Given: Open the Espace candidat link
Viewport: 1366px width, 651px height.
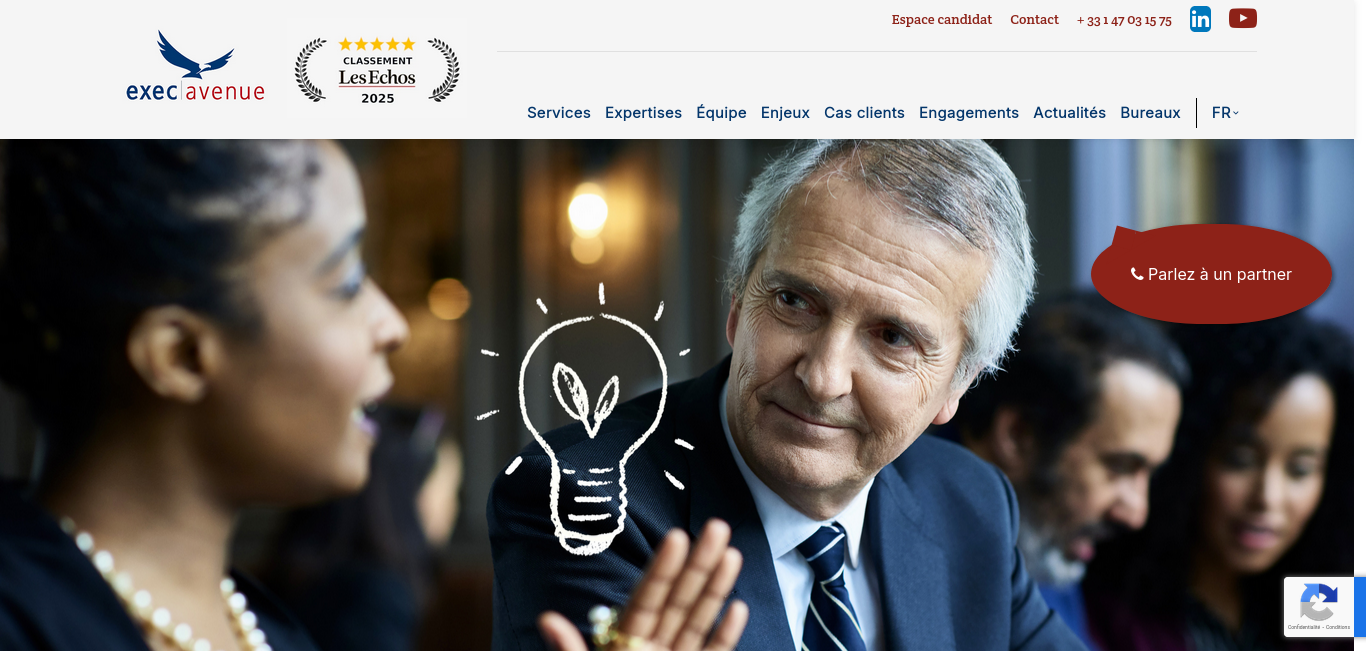Looking at the screenshot, I should [942, 20].
